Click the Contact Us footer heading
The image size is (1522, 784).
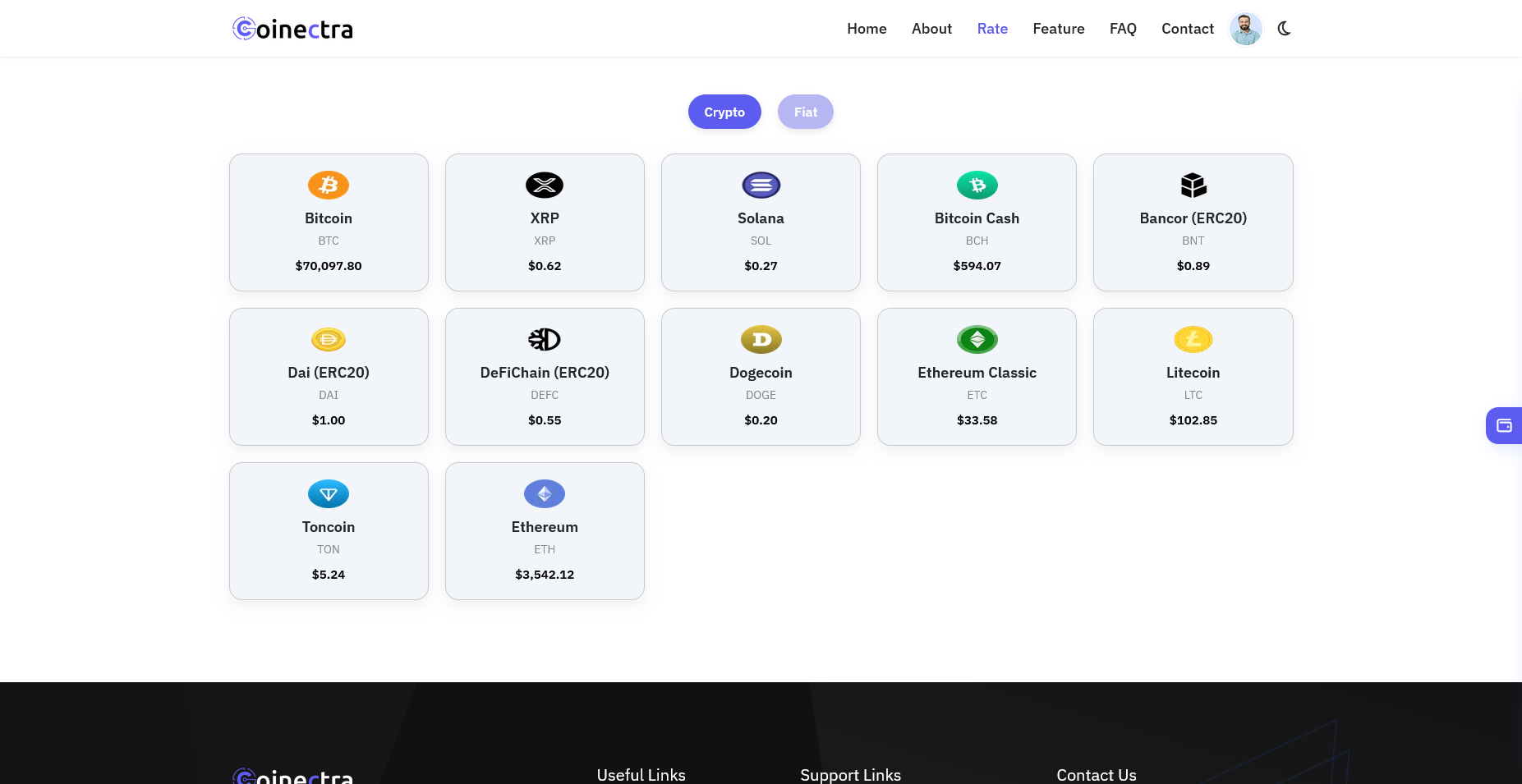click(x=1097, y=775)
